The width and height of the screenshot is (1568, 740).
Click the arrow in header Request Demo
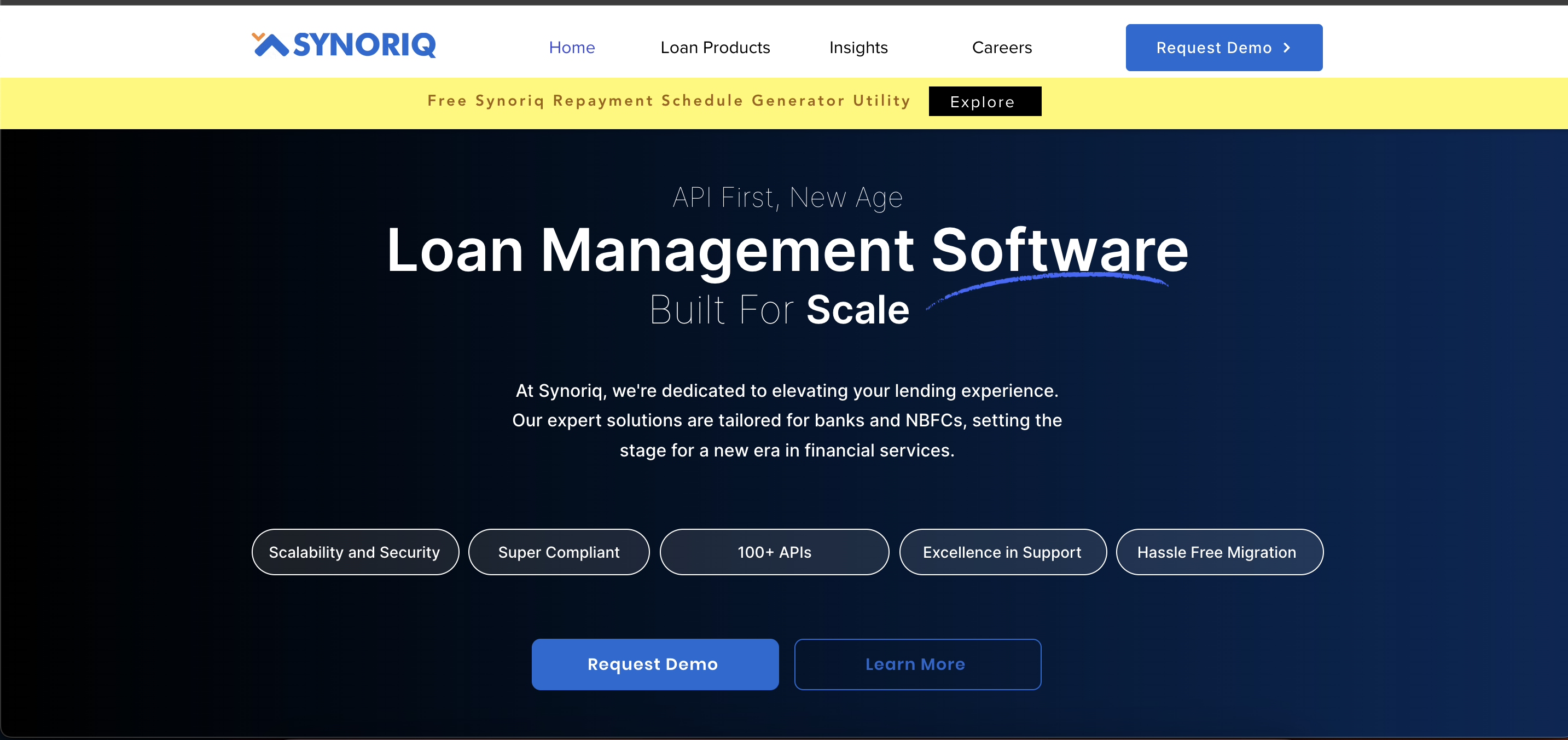pyautogui.click(x=1286, y=48)
